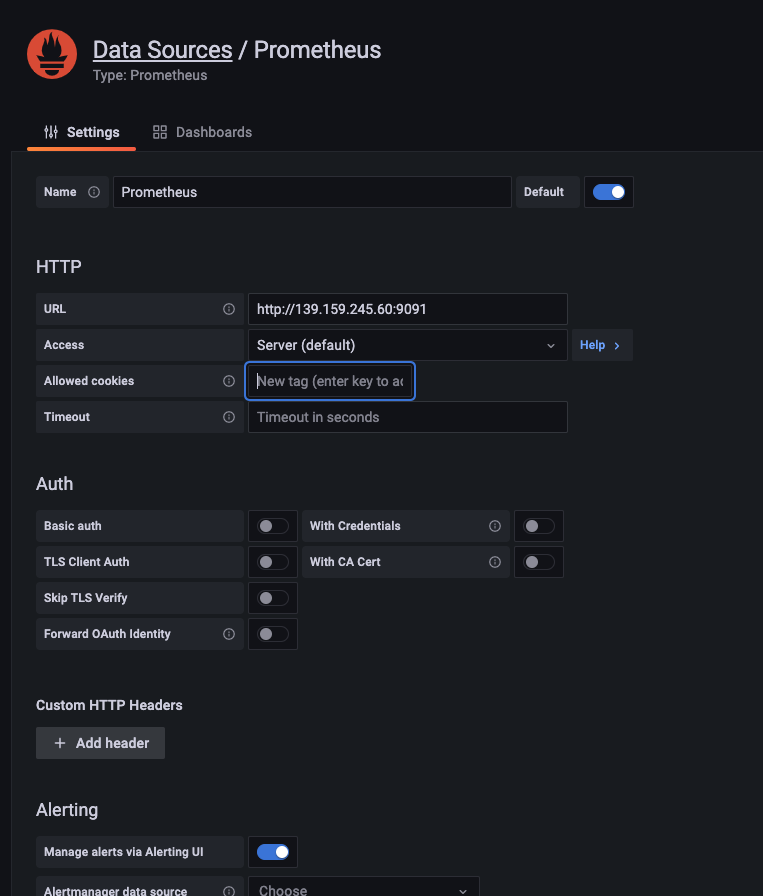Image resolution: width=763 pixels, height=896 pixels.
Task: Click info icon beside URL label
Action: 229,309
